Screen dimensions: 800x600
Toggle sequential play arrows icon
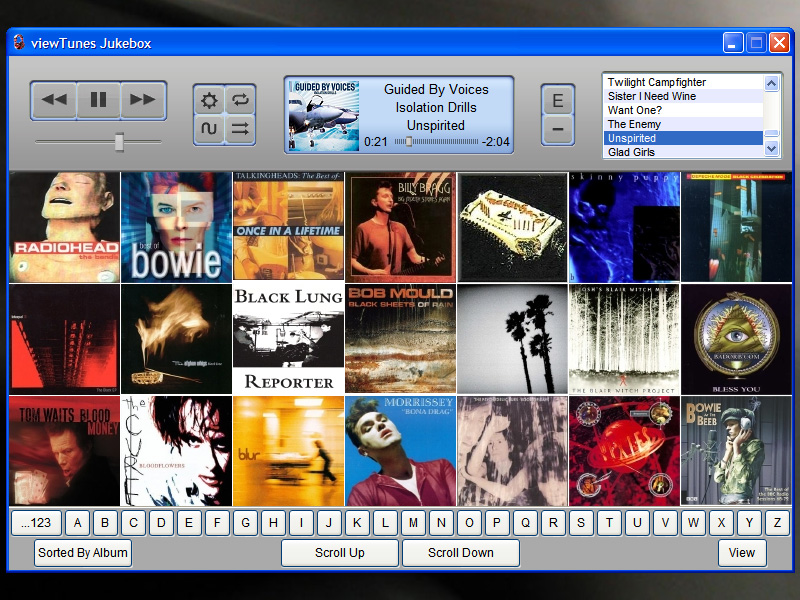240,129
